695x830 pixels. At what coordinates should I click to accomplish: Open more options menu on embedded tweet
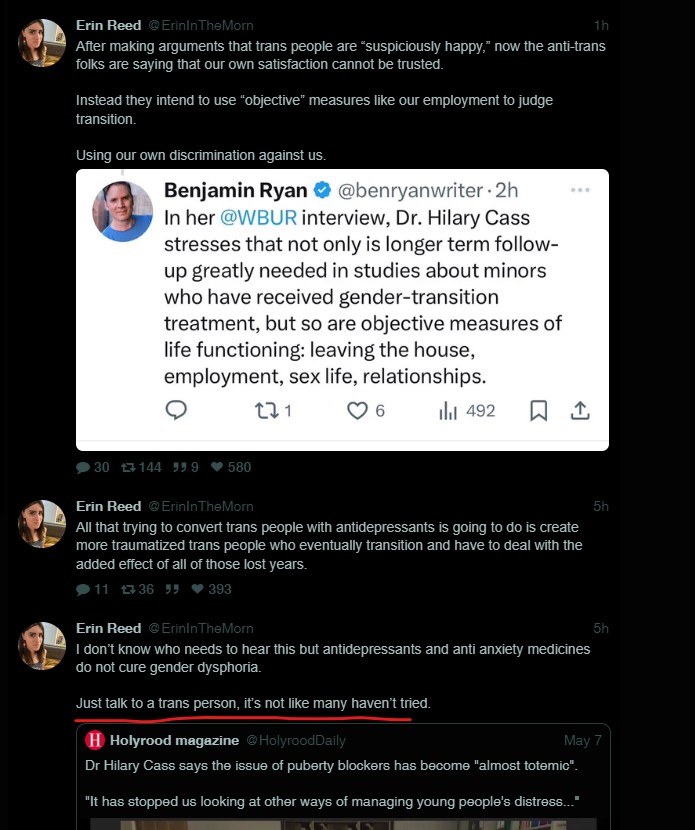pos(580,190)
